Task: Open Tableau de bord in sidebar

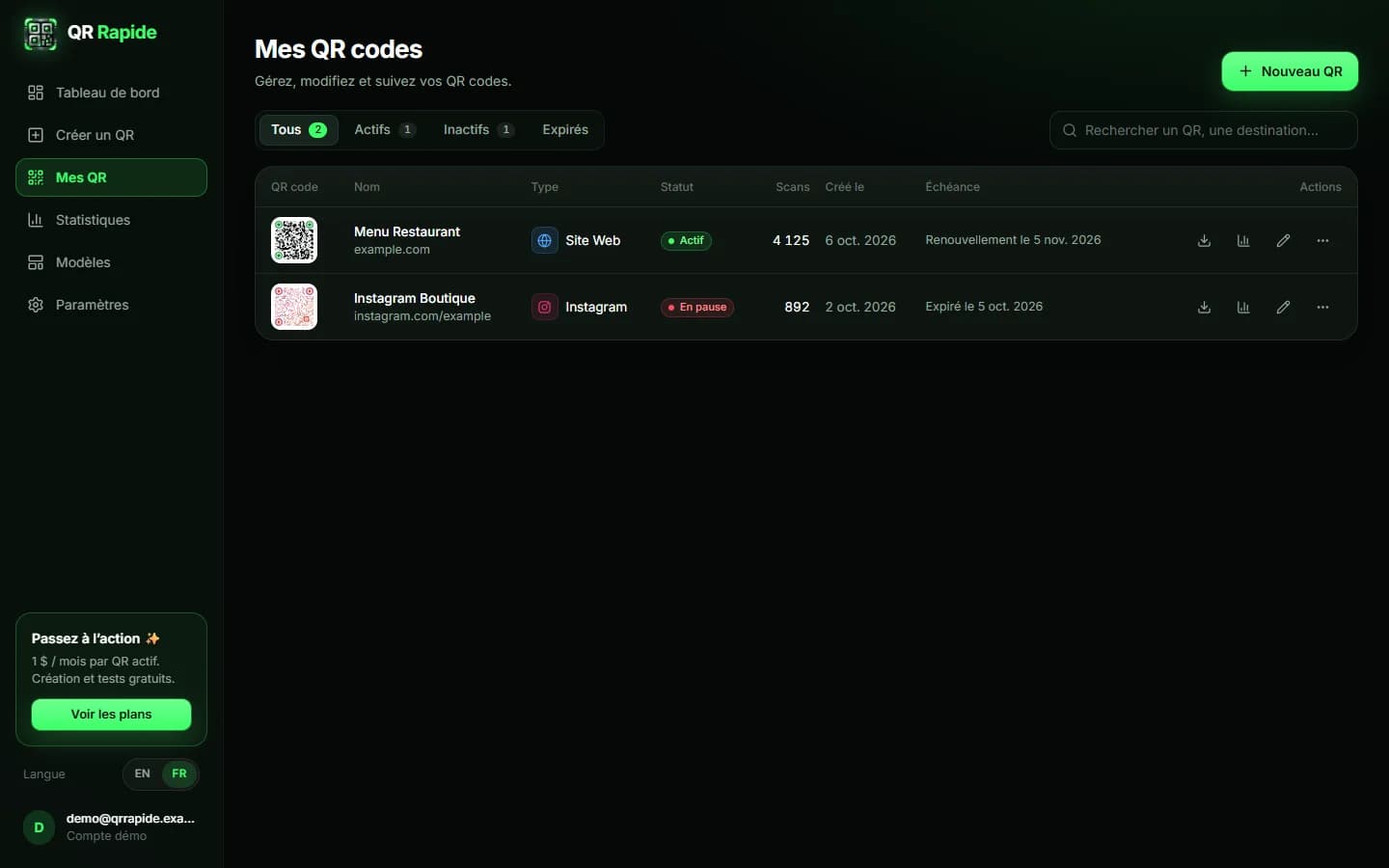Action: click(x=111, y=93)
